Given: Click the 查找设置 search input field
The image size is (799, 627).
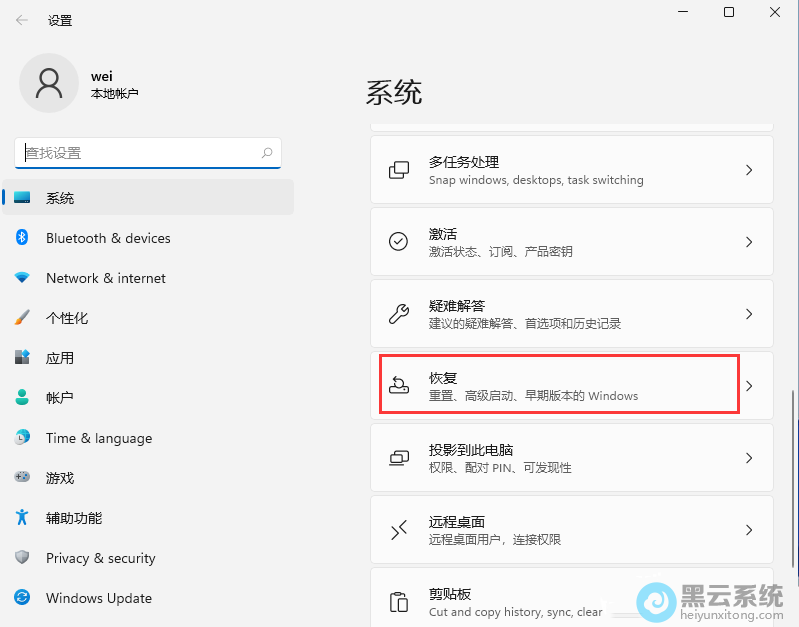Looking at the screenshot, I should [x=140, y=153].
